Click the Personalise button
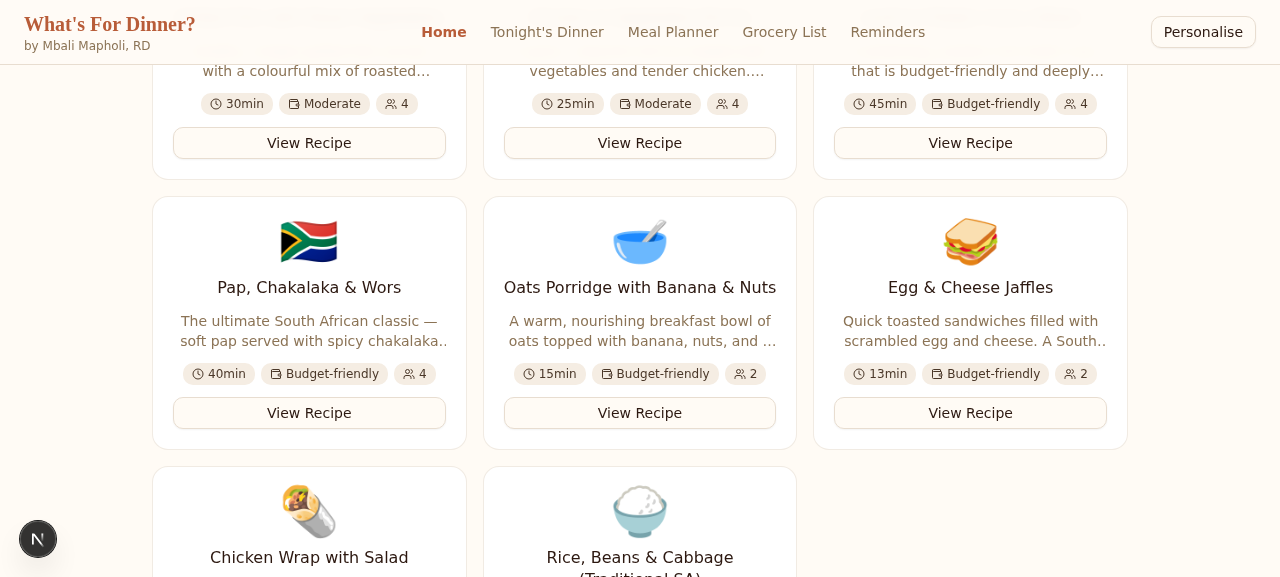Image resolution: width=1280 pixels, height=577 pixels. (x=1203, y=32)
